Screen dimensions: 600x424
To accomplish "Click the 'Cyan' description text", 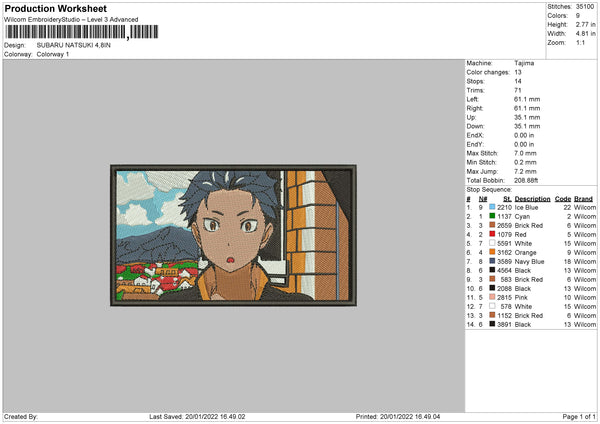I will [522, 217].
